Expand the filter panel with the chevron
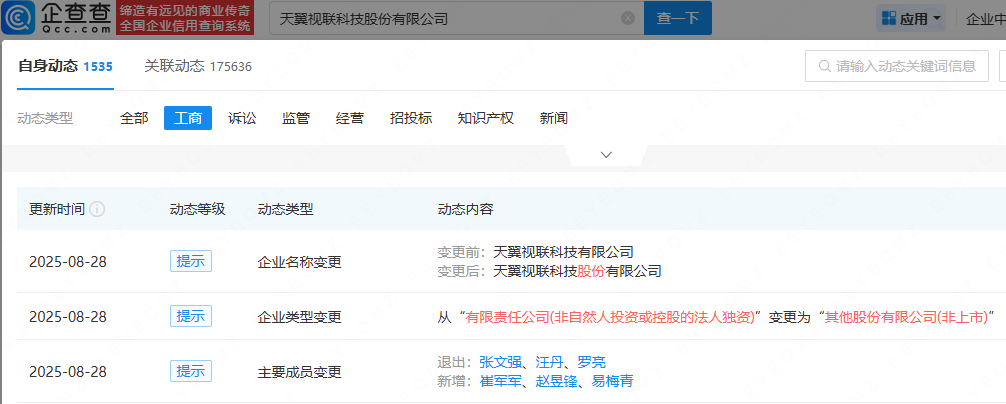Viewport: 1006px width, 404px height. [x=605, y=155]
